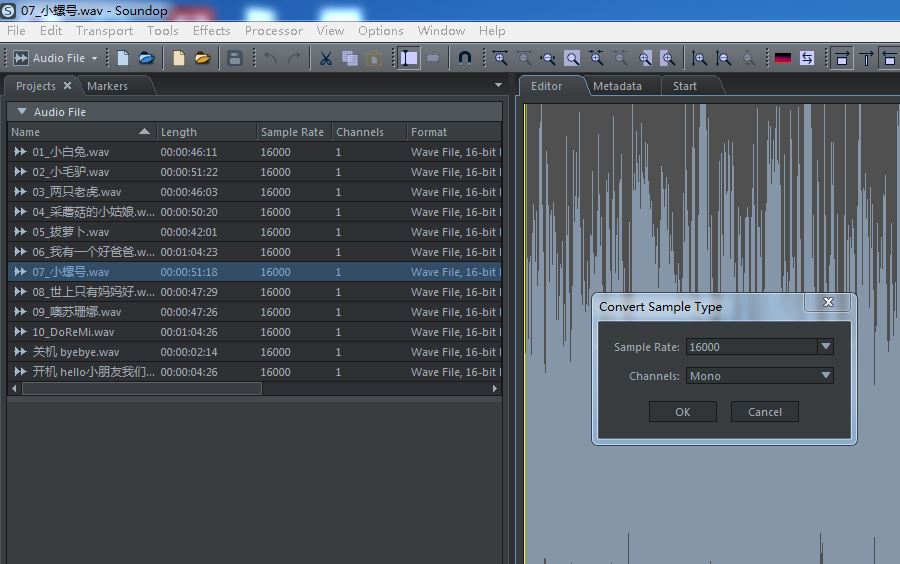Open the Sample Rate dropdown
The width and height of the screenshot is (900, 564).
click(825, 347)
